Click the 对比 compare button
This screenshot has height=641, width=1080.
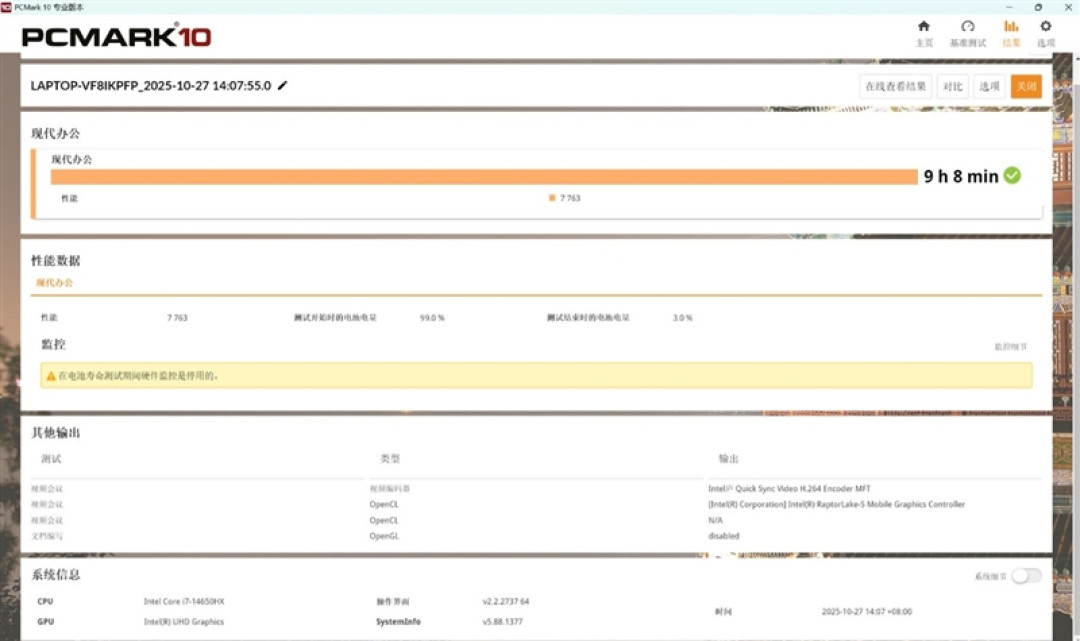pyautogui.click(x=953, y=86)
